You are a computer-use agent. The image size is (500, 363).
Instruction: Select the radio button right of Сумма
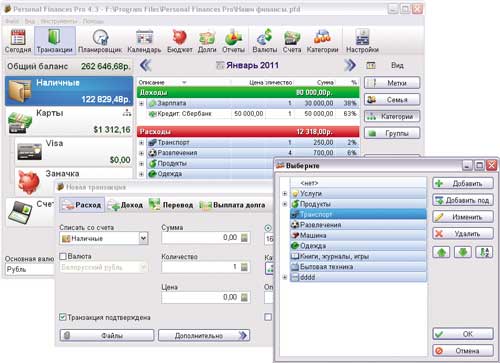(268, 228)
